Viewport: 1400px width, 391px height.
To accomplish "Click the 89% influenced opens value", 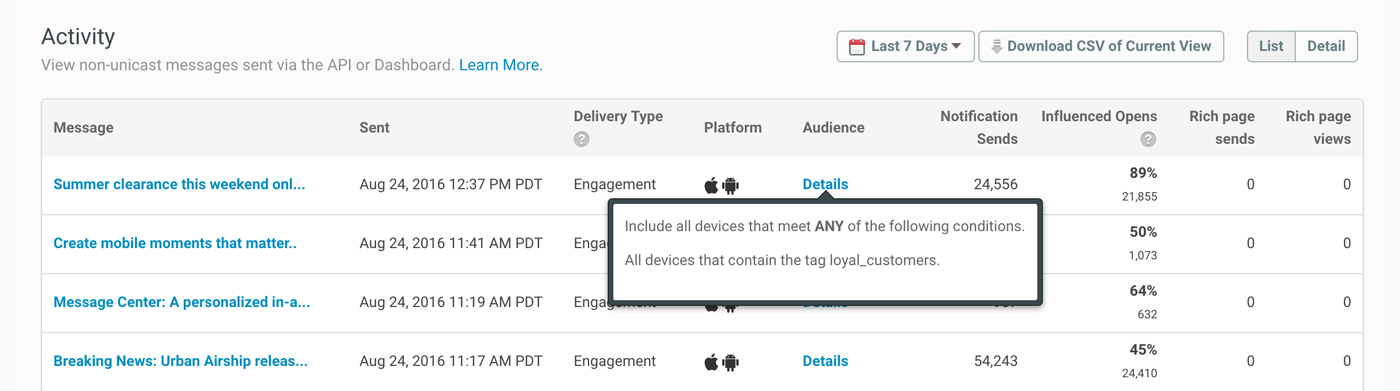I will coord(1143,173).
